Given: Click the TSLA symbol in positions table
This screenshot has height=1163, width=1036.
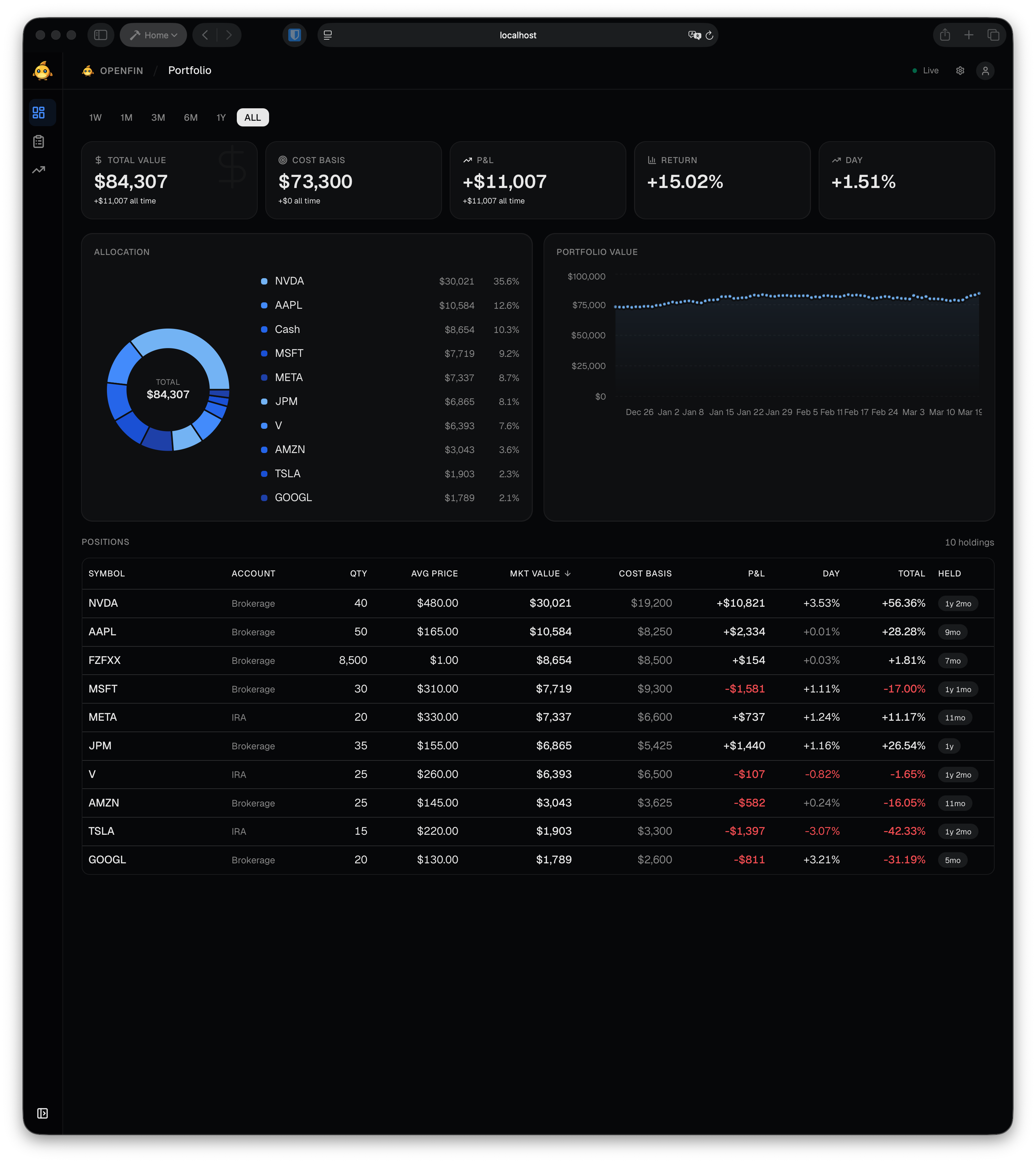Looking at the screenshot, I should pyautogui.click(x=101, y=831).
